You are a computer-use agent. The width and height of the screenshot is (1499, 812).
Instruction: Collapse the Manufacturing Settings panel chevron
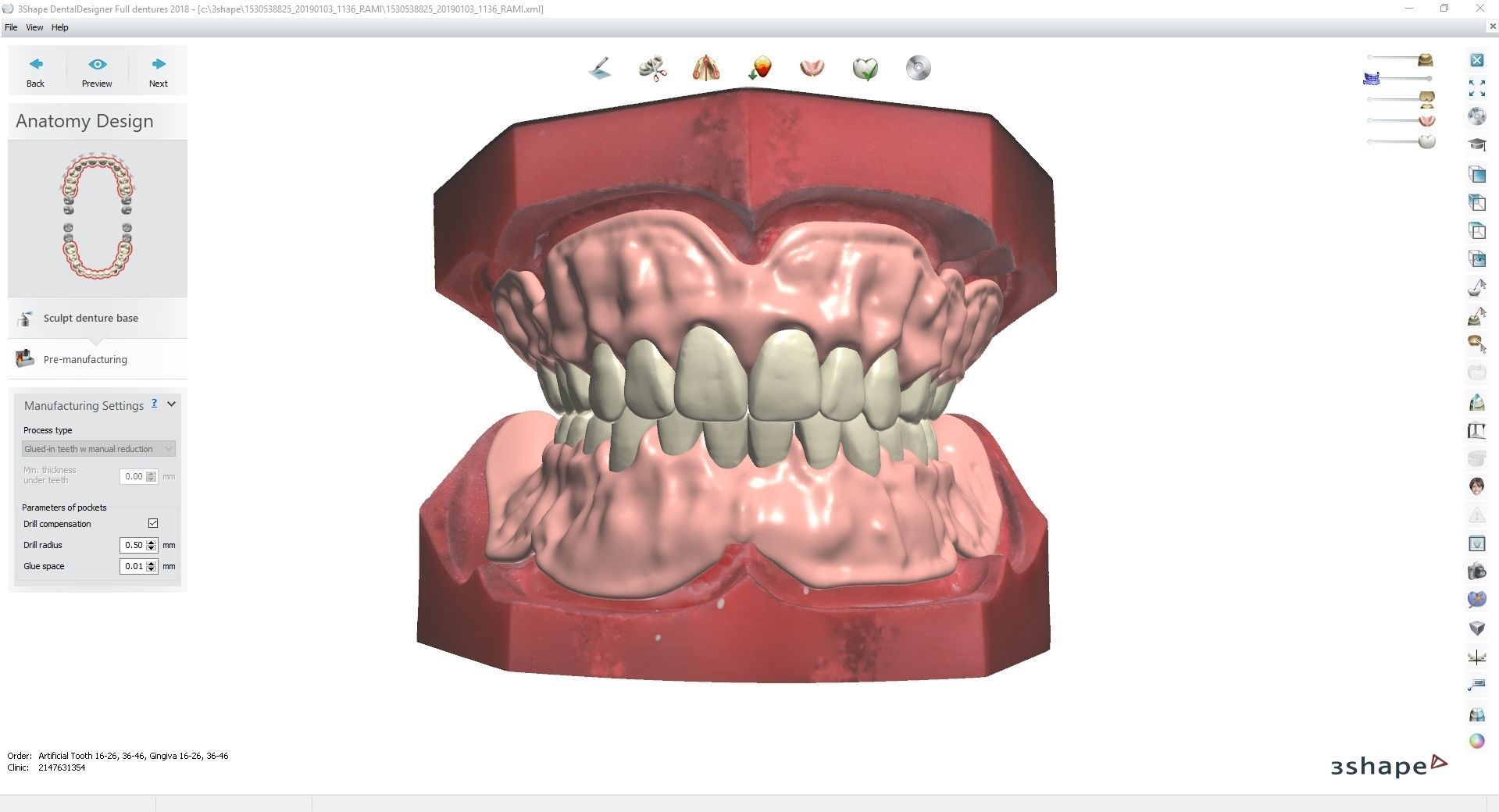171,404
